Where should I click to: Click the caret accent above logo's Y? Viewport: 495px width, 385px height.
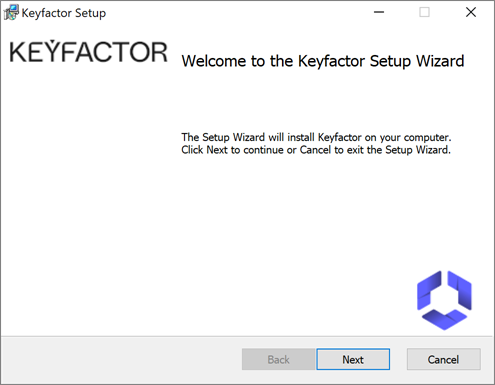(x=52, y=42)
